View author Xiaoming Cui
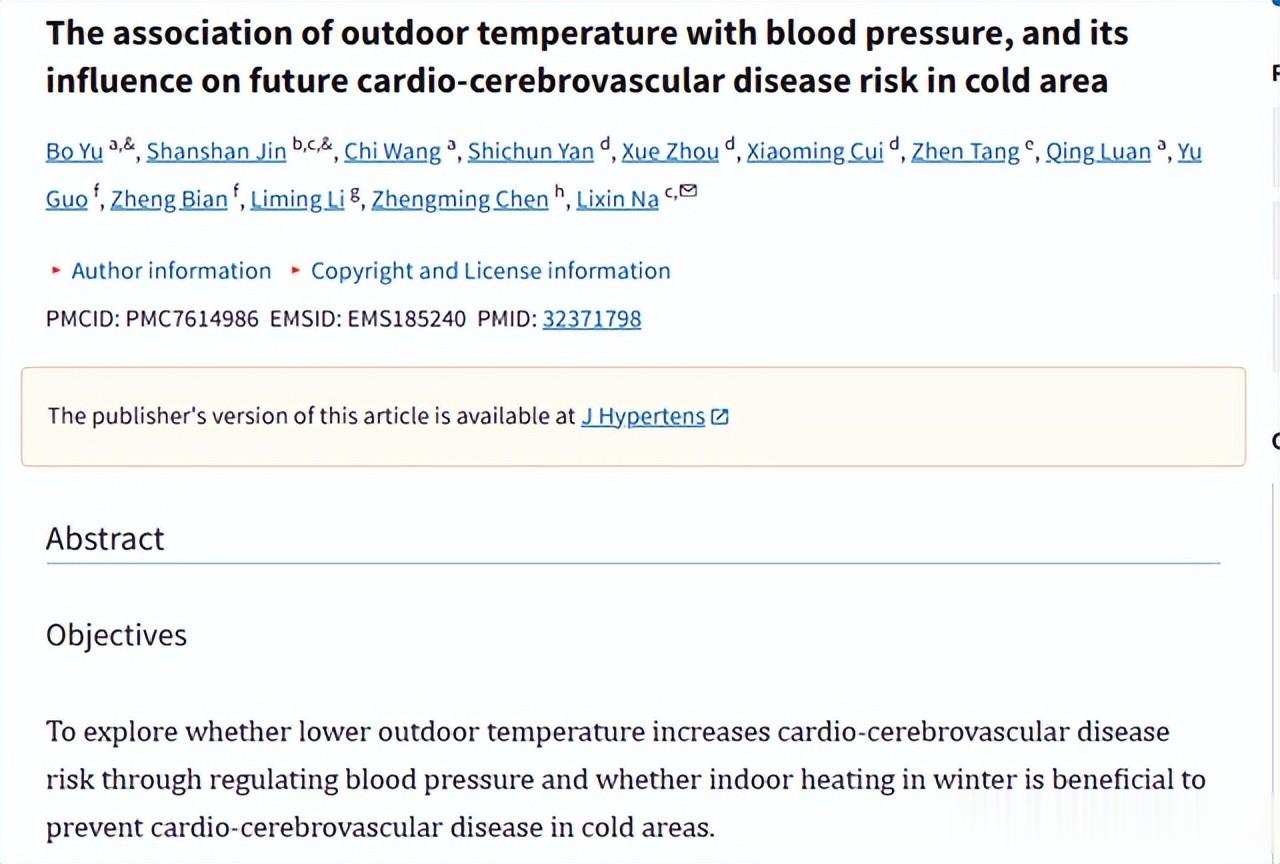 tap(815, 152)
